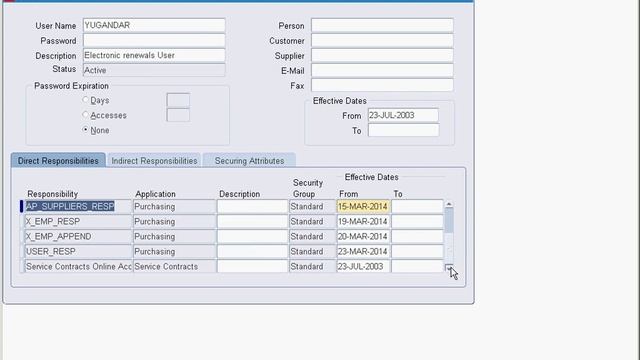
Task: Click To date cell in Service Contracts row
Action: (x=417, y=267)
